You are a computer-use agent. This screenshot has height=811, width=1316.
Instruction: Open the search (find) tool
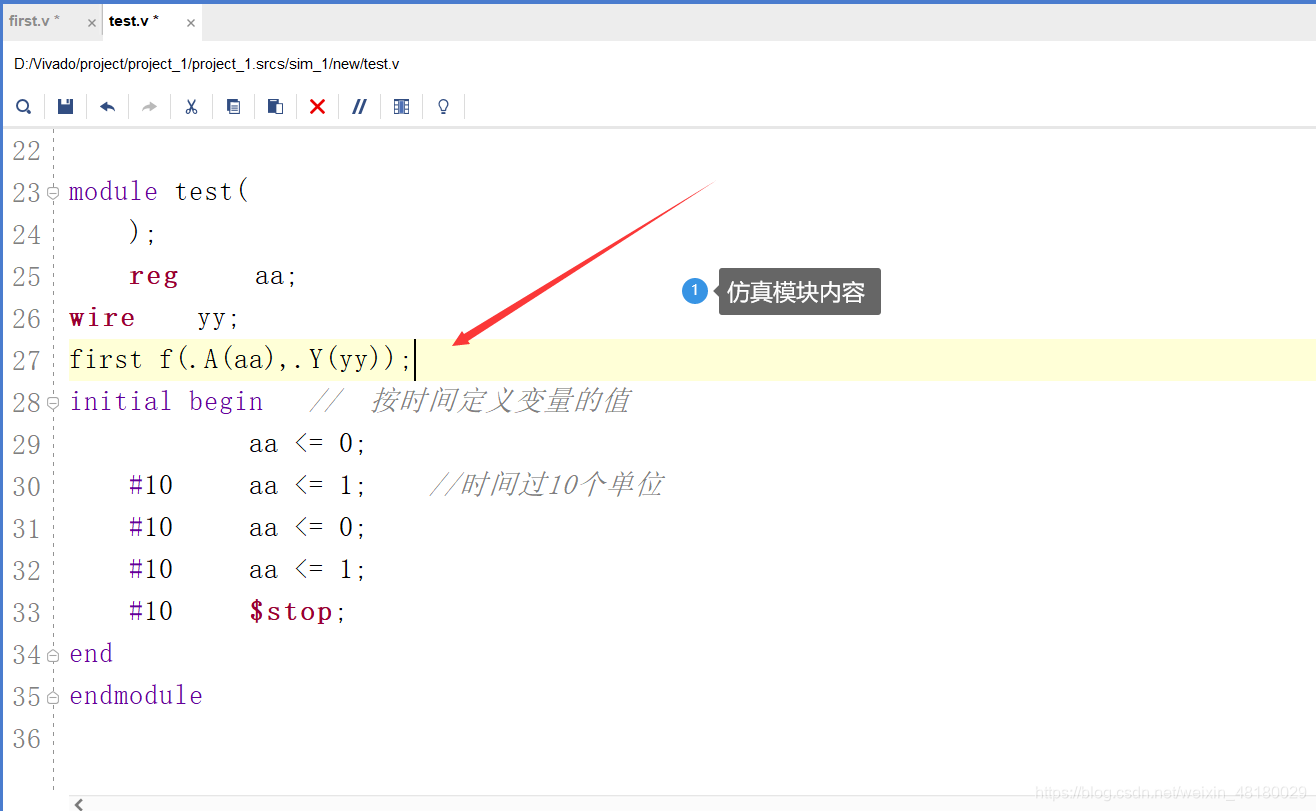click(x=24, y=106)
